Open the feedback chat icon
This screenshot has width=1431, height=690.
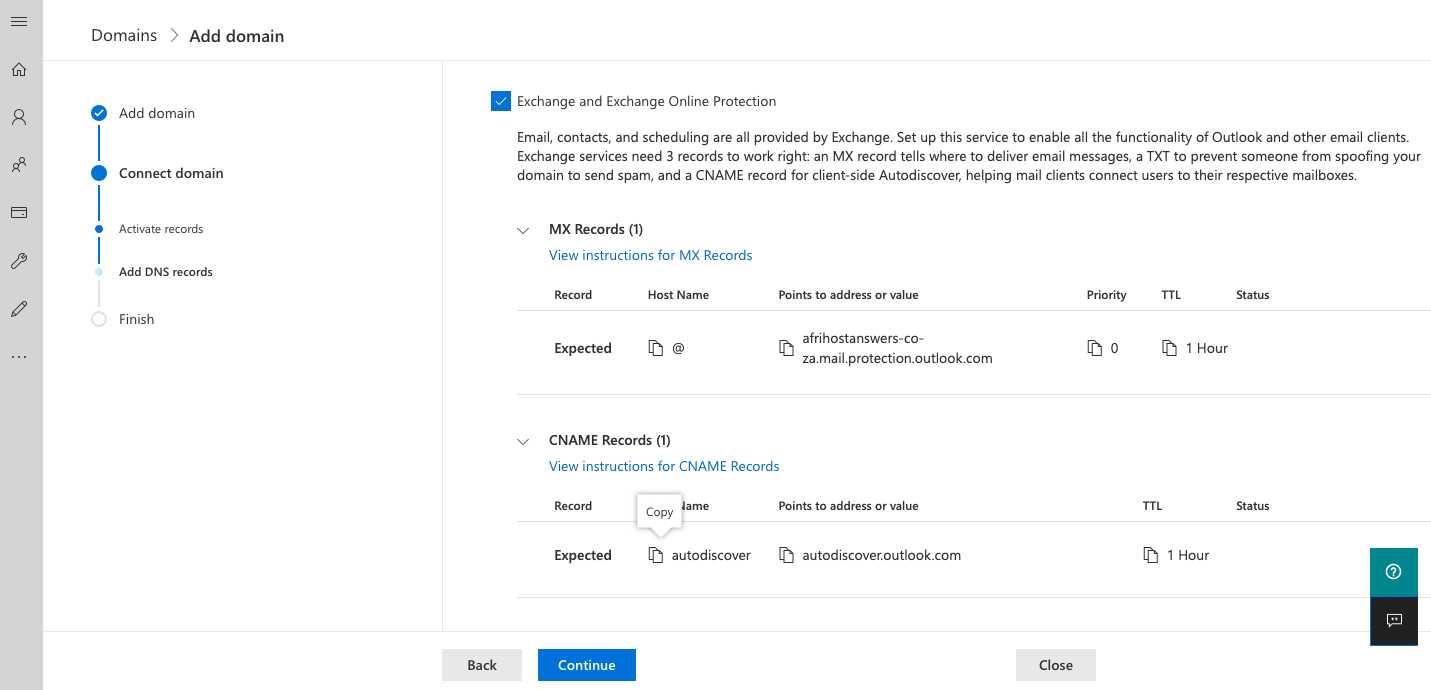[x=1394, y=620]
